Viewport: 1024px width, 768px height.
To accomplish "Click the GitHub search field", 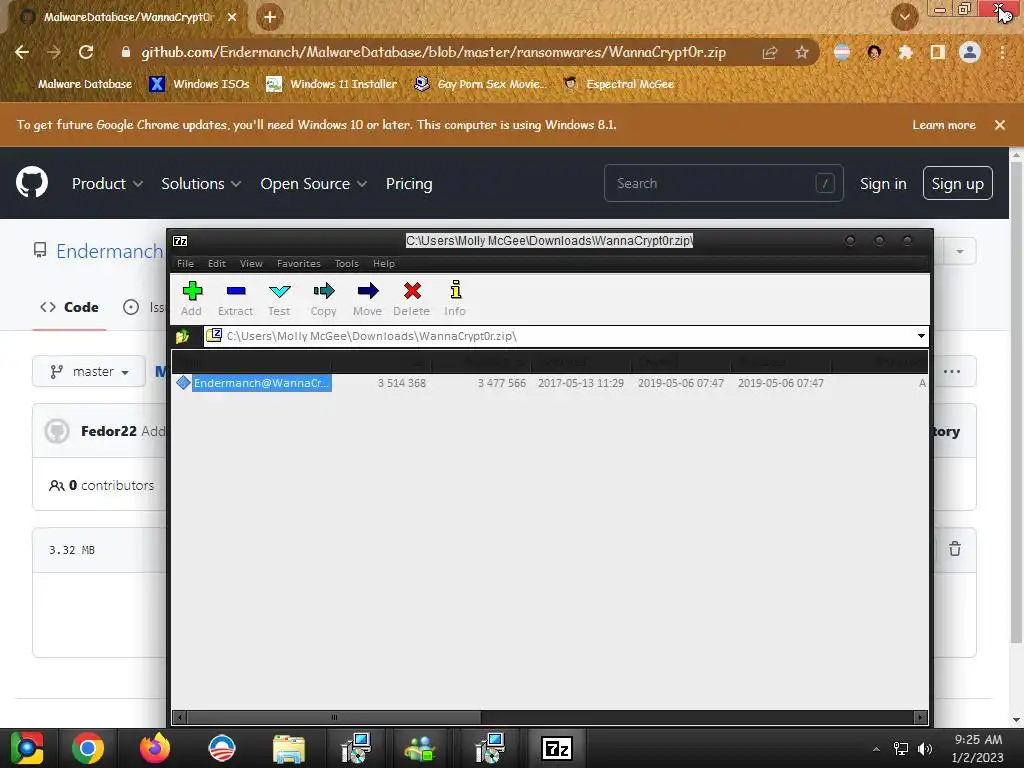I will click(x=724, y=184).
